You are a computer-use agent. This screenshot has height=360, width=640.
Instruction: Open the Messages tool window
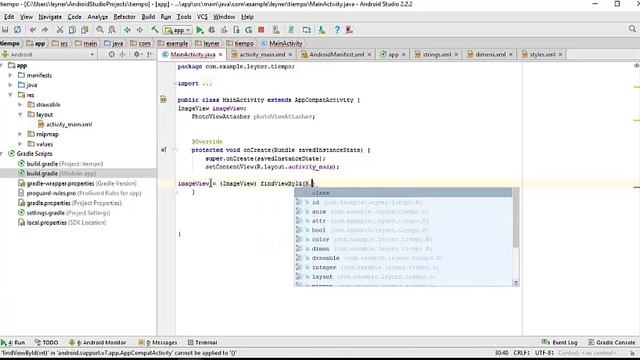click(x=158, y=342)
